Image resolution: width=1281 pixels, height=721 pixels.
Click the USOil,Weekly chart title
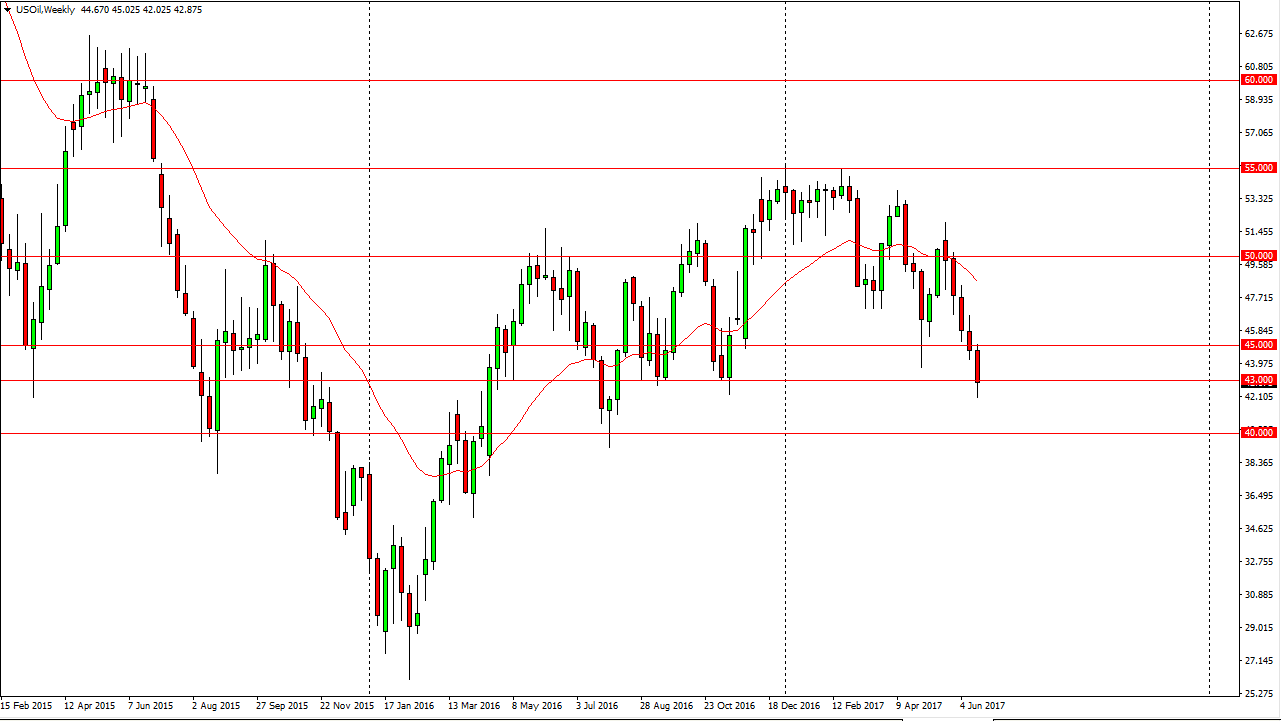pos(47,8)
